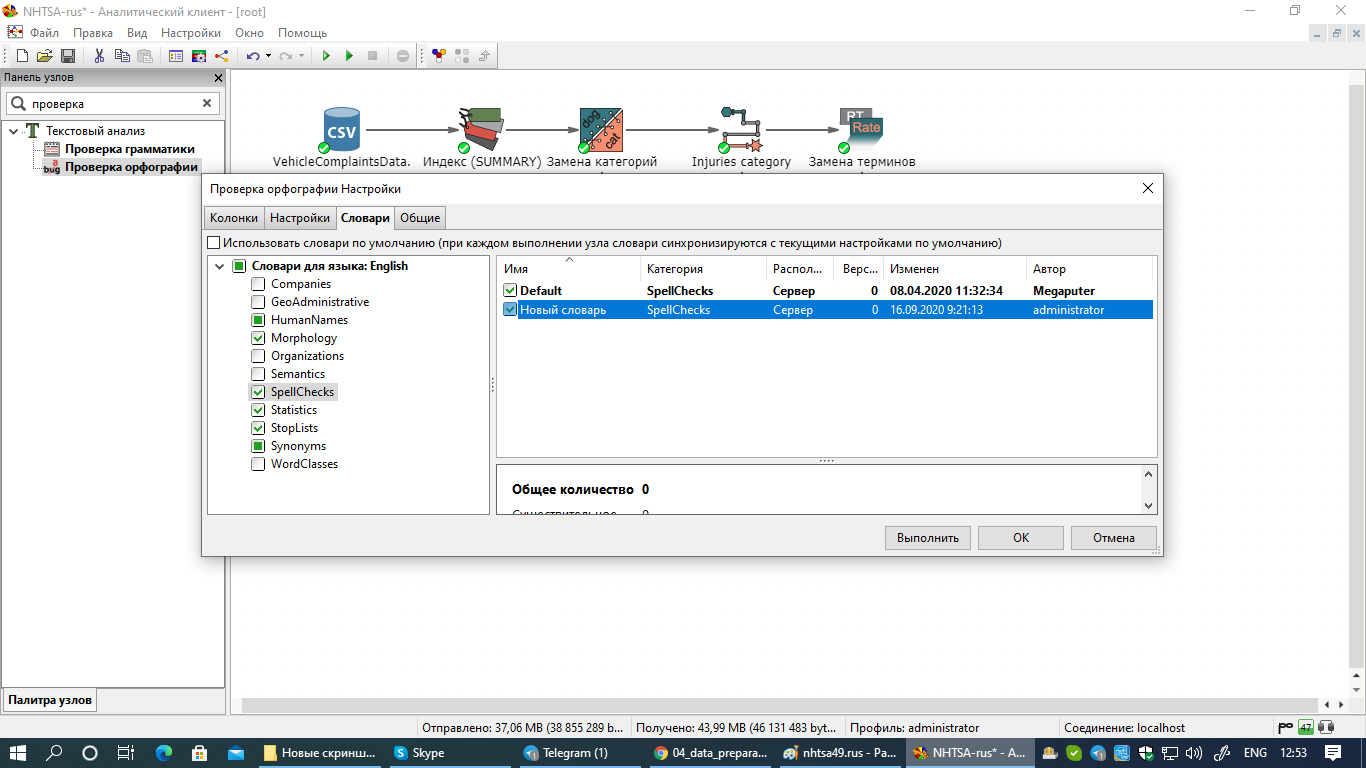The image size is (1366, 768).
Task: Select the Проверка грамматики tree node
Action: [130, 149]
